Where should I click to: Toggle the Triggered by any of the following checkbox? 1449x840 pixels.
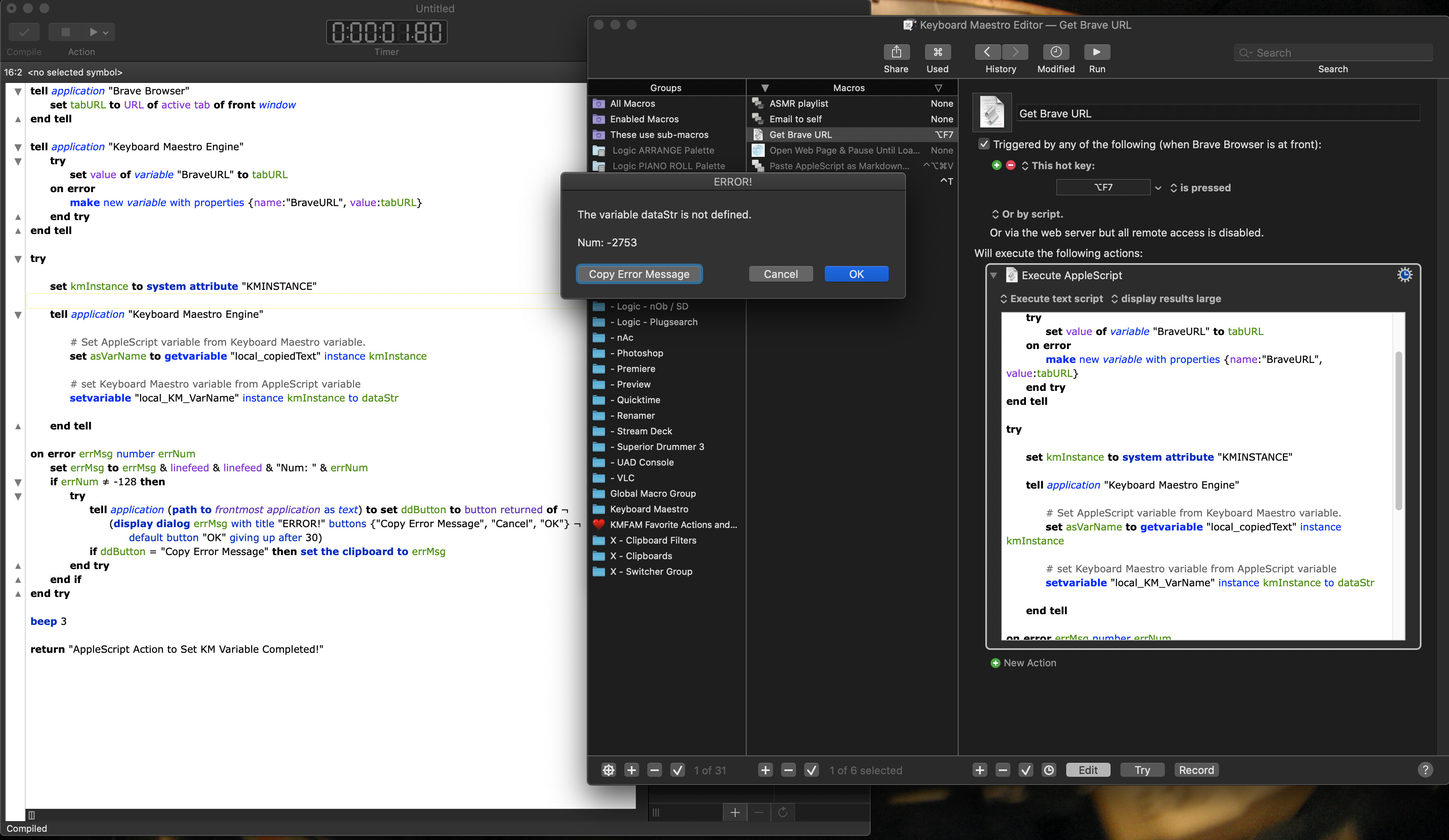(x=984, y=145)
